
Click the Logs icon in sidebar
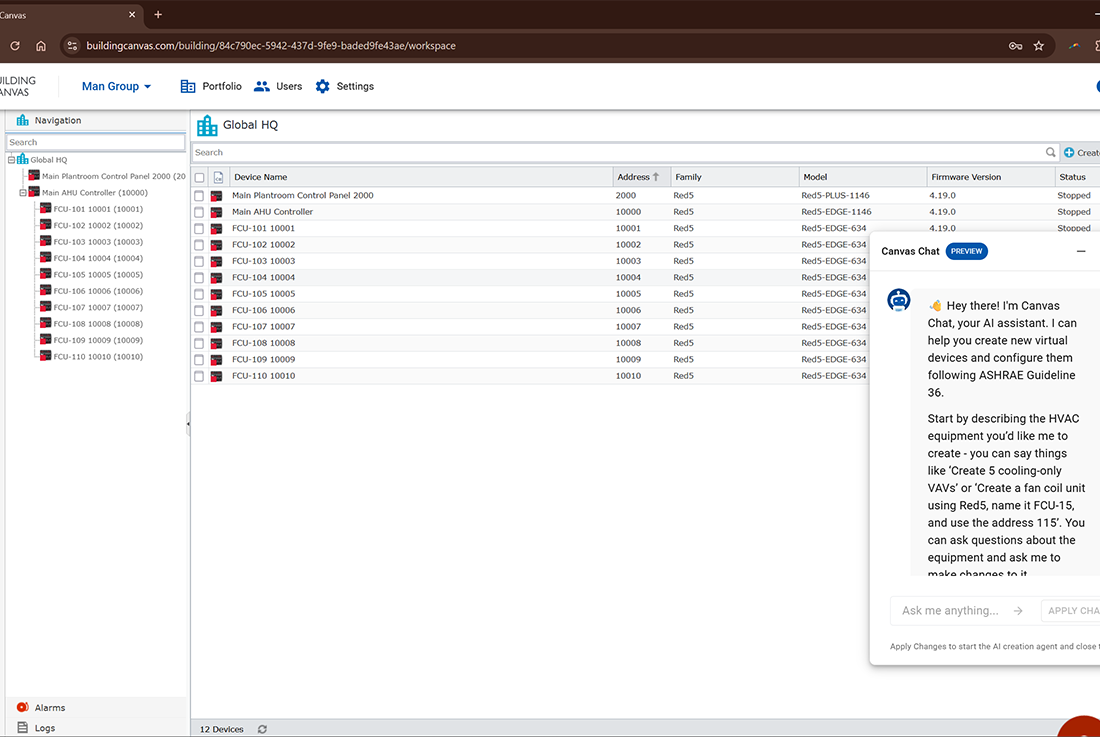point(23,728)
